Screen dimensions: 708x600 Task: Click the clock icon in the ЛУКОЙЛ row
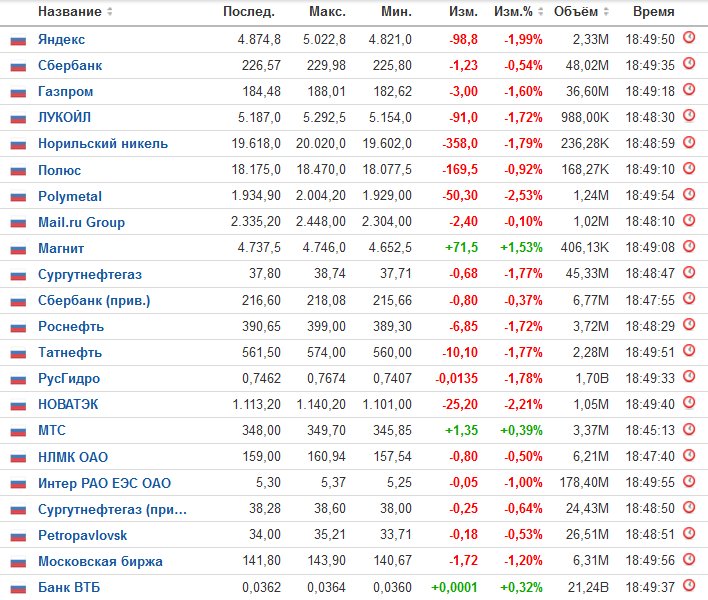(689, 116)
